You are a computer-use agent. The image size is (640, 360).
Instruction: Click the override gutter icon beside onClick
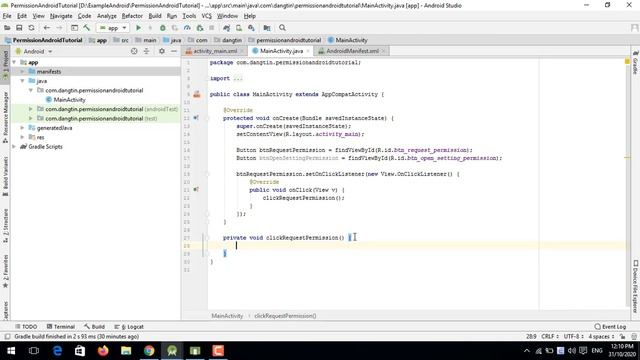click(196, 190)
